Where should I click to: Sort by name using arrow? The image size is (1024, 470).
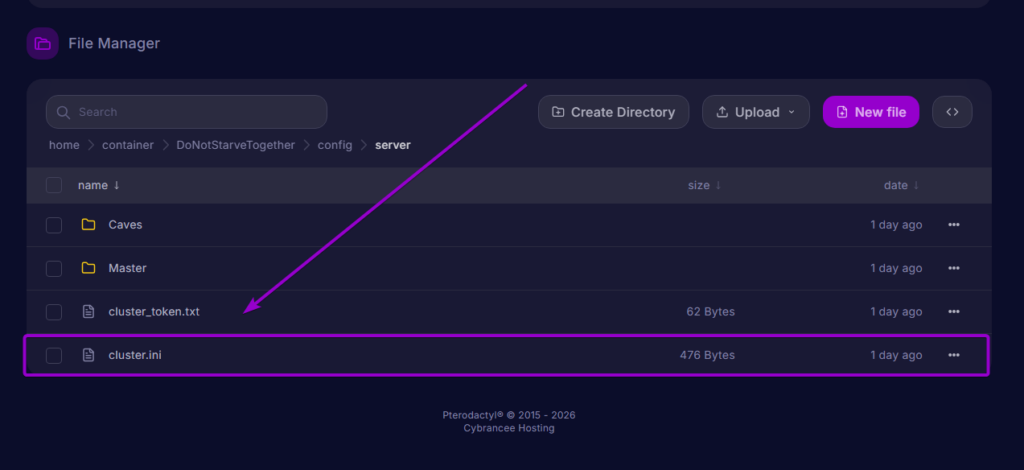click(x=116, y=185)
